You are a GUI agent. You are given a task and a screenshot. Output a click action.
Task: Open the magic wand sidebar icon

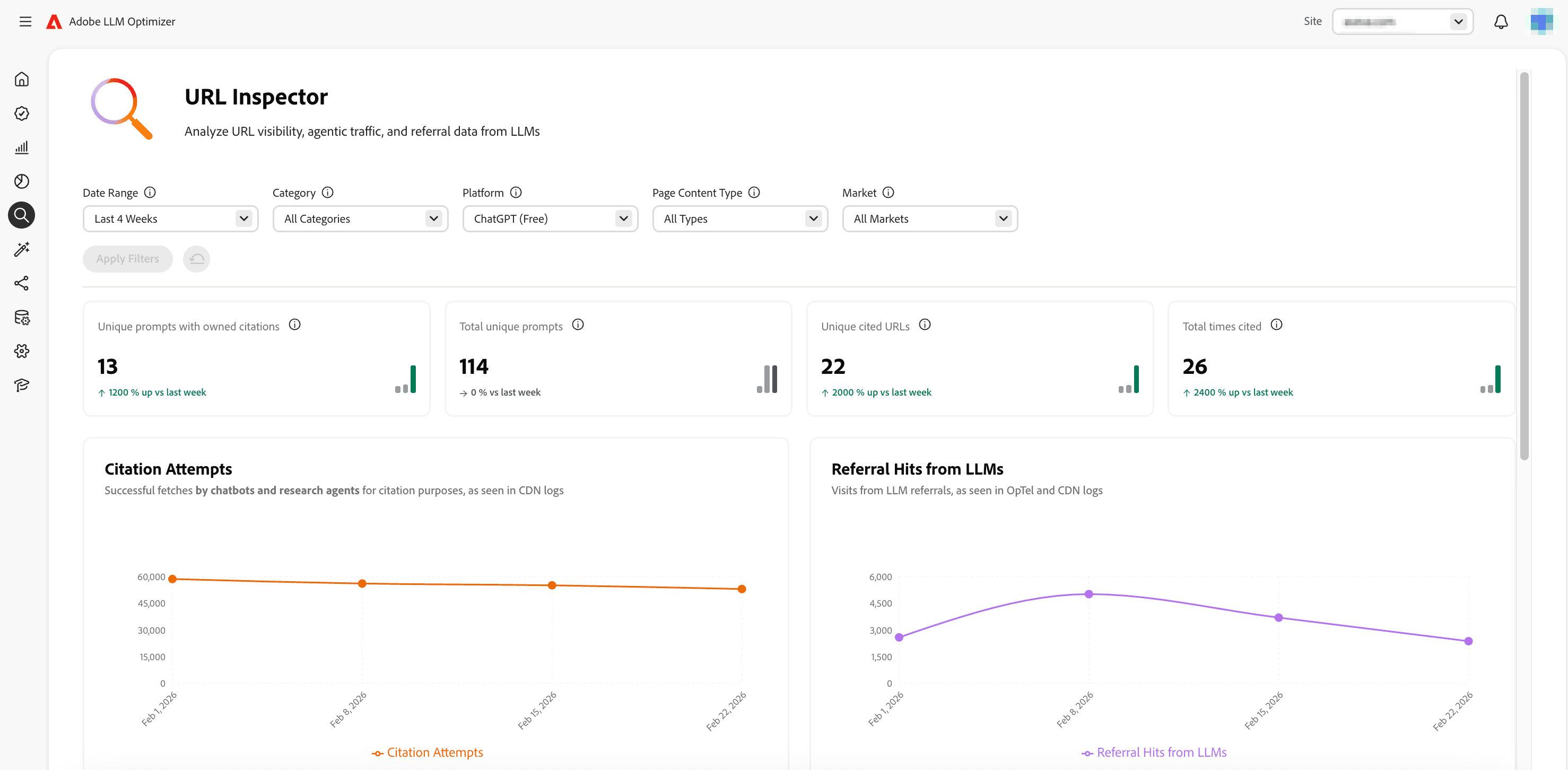click(22, 250)
